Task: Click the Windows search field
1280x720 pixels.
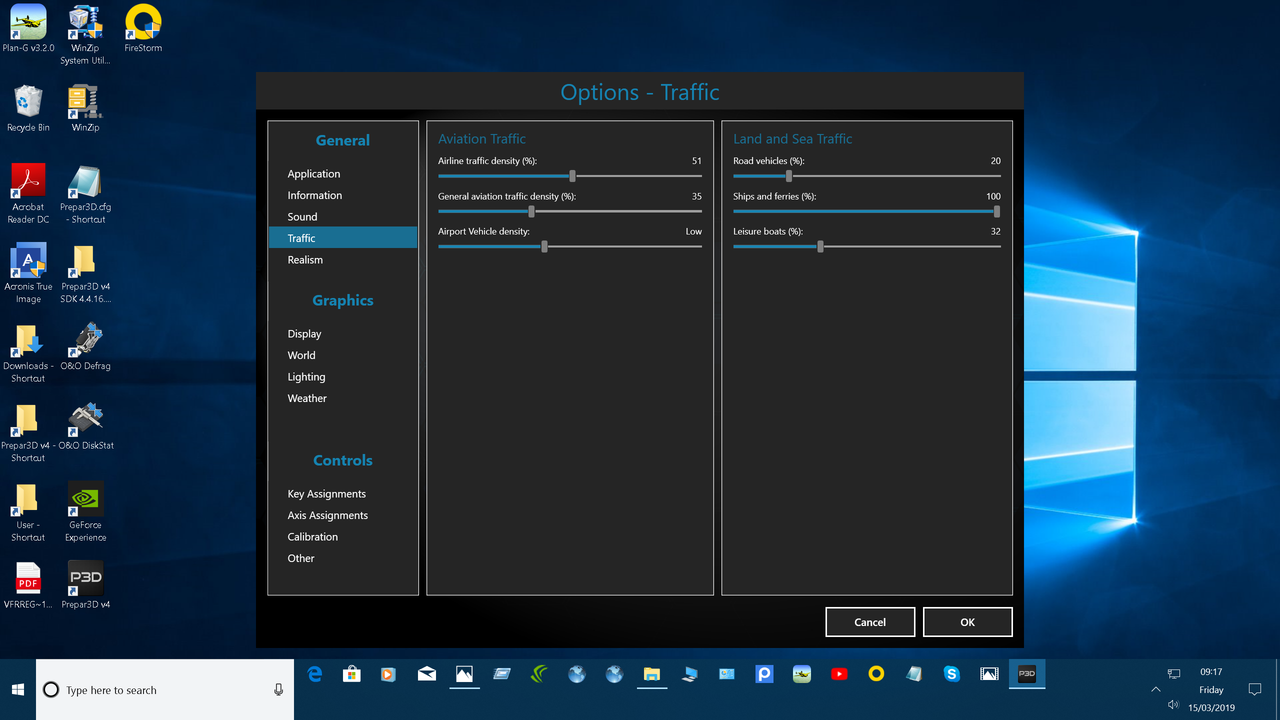Action: (x=160, y=690)
